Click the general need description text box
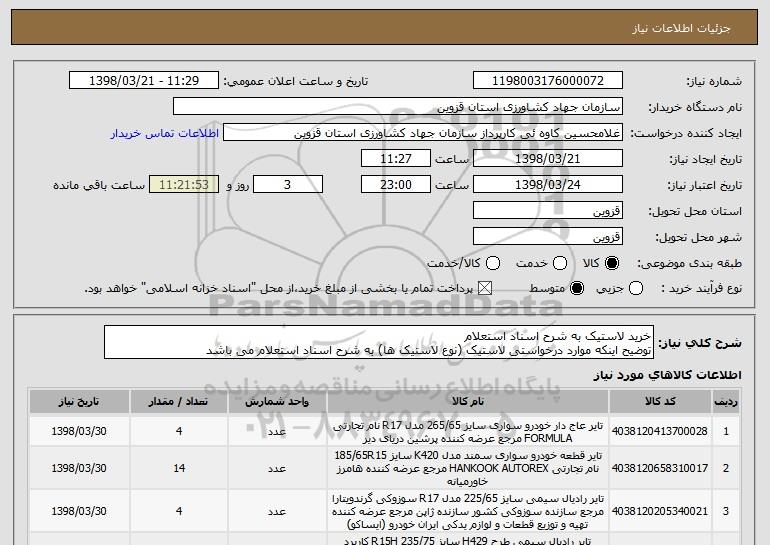 [379, 342]
